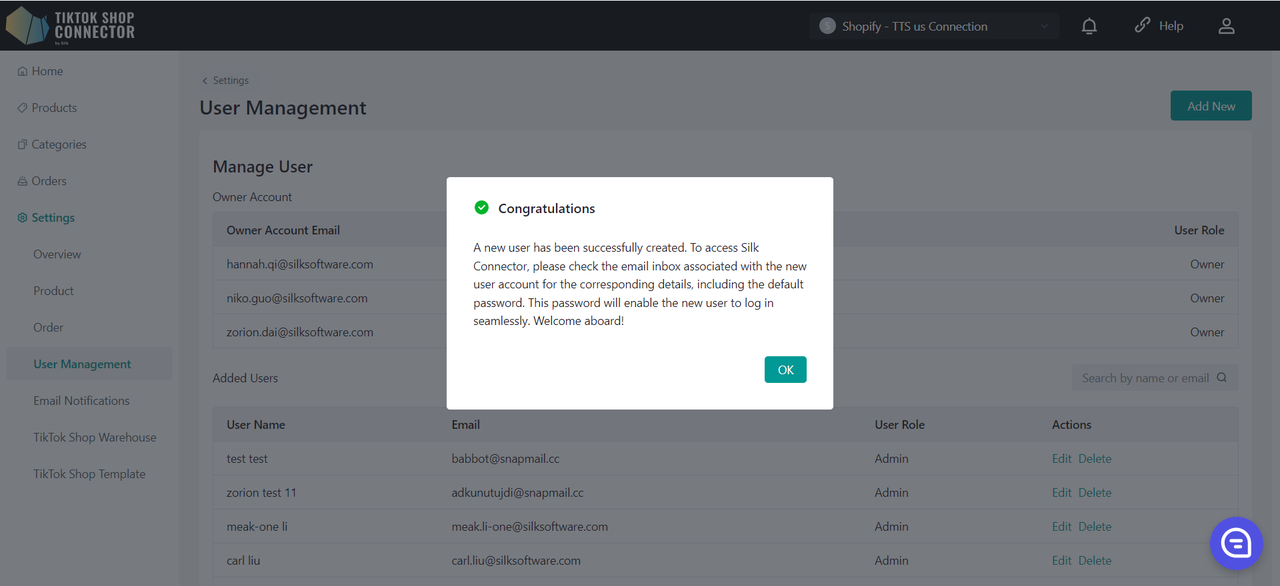Edit the test test user
1280x586 pixels.
pyautogui.click(x=1061, y=459)
